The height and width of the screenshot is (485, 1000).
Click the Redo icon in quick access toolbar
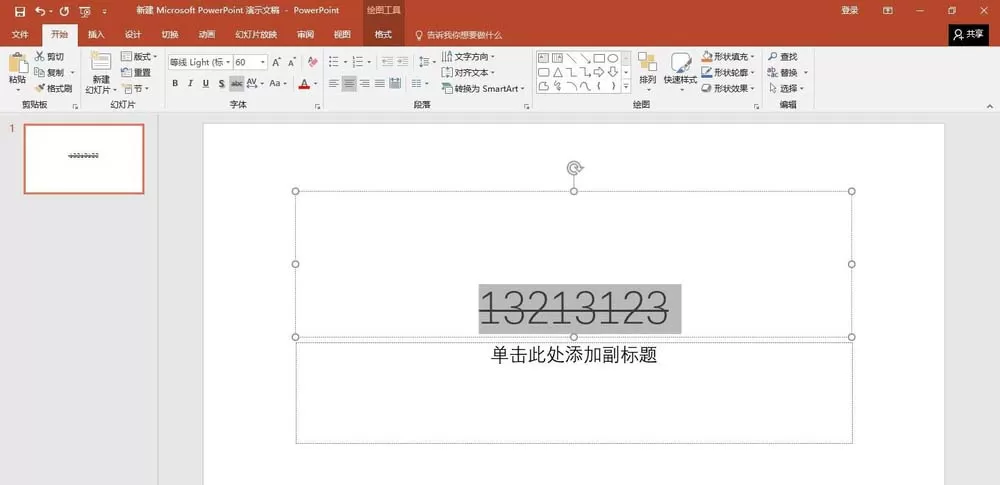pyautogui.click(x=64, y=11)
